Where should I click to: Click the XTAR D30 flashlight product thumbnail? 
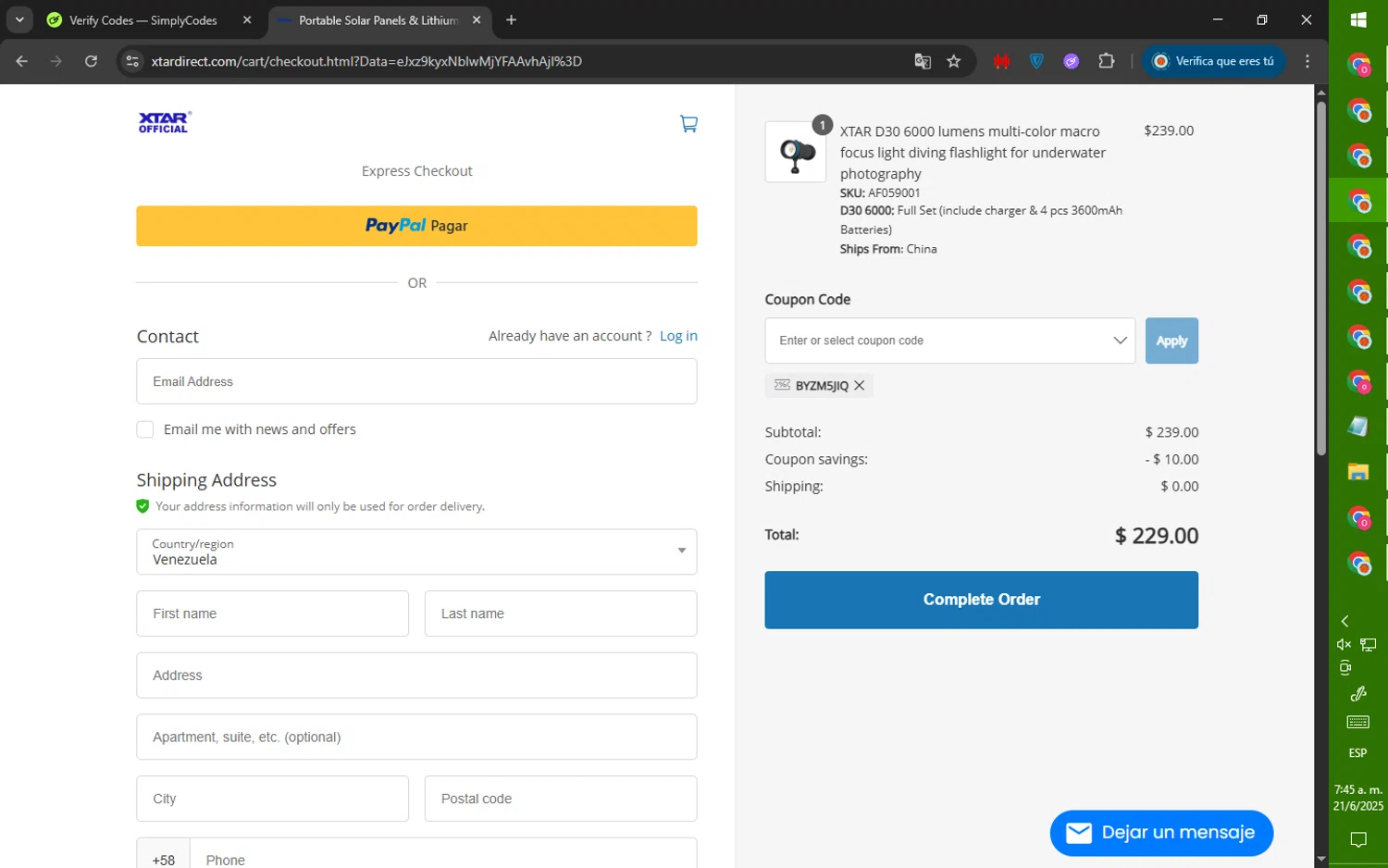(x=796, y=152)
